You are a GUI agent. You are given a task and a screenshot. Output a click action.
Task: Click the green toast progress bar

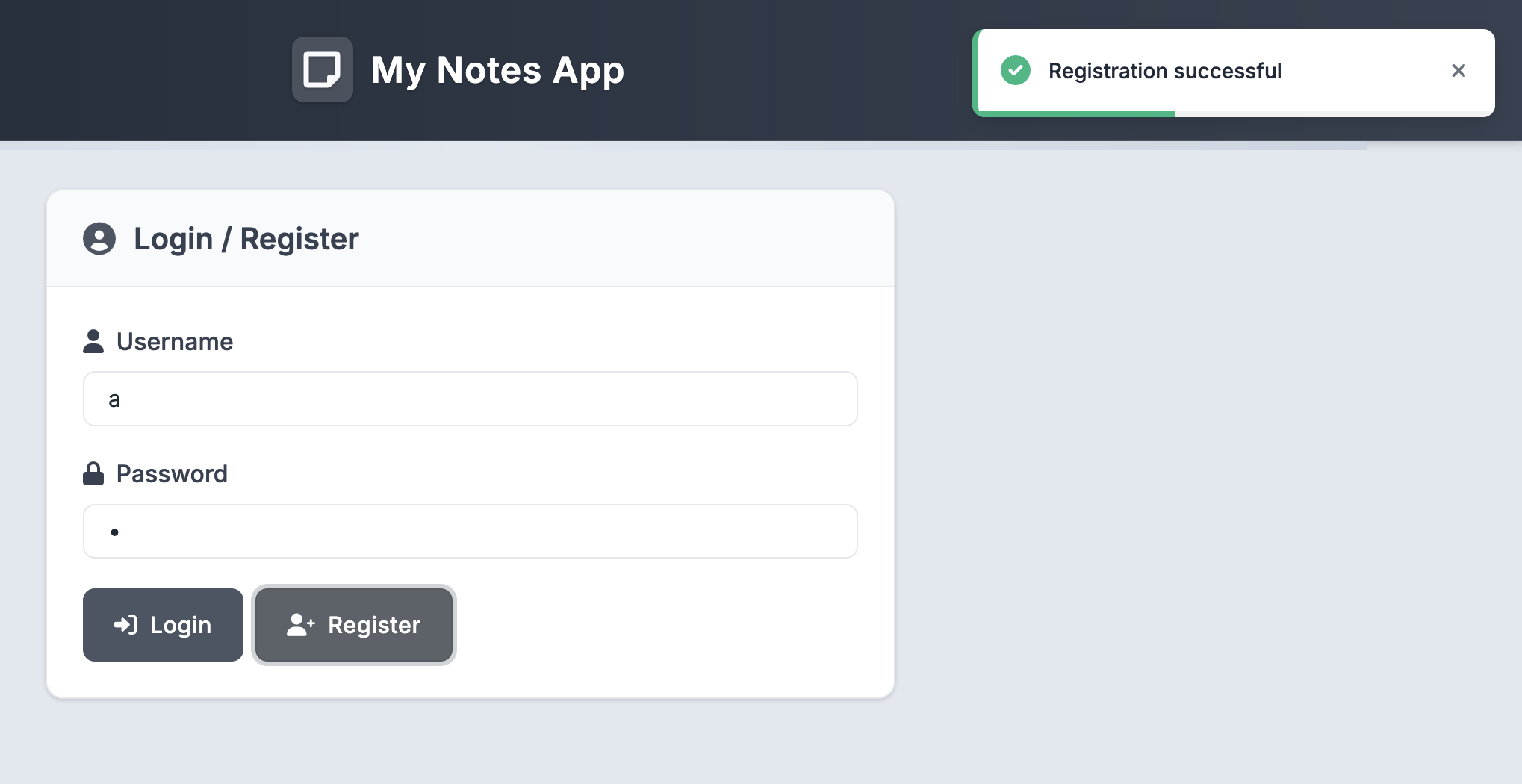tap(1076, 114)
